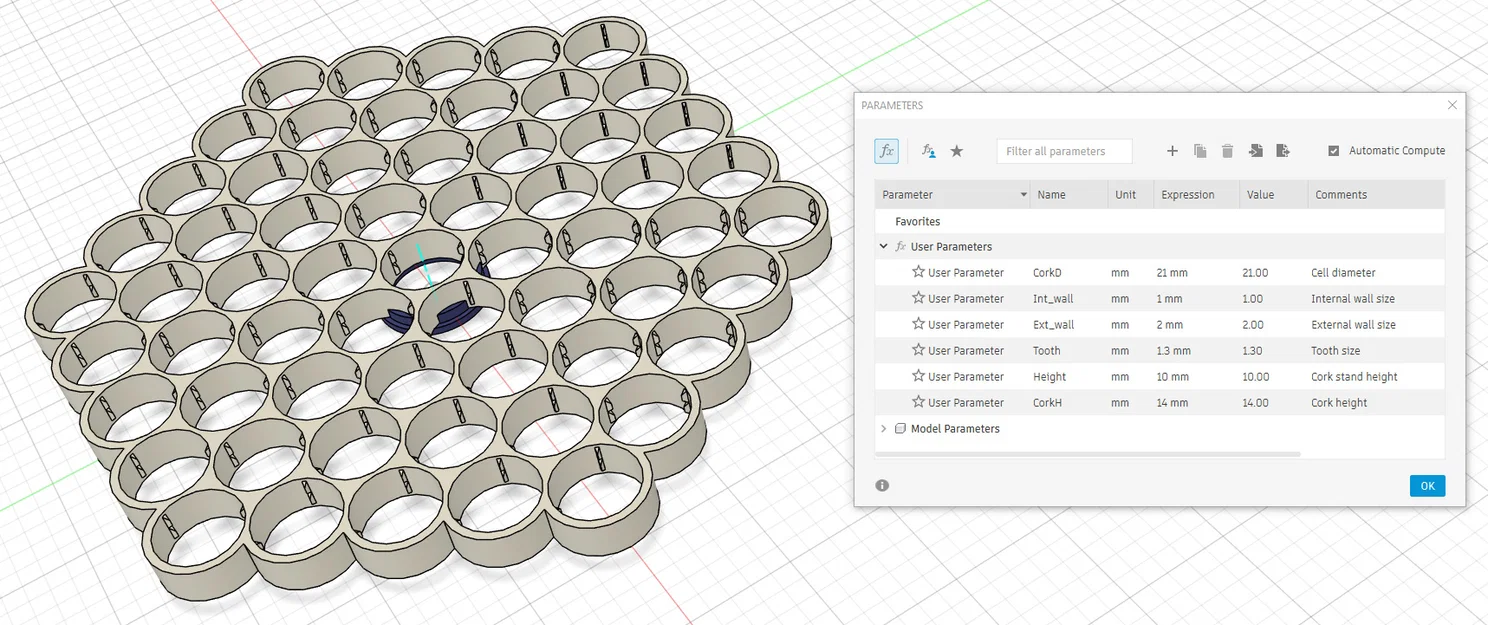Favorite the Tooth parameter star

pyautogui.click(x=918, y=350)
